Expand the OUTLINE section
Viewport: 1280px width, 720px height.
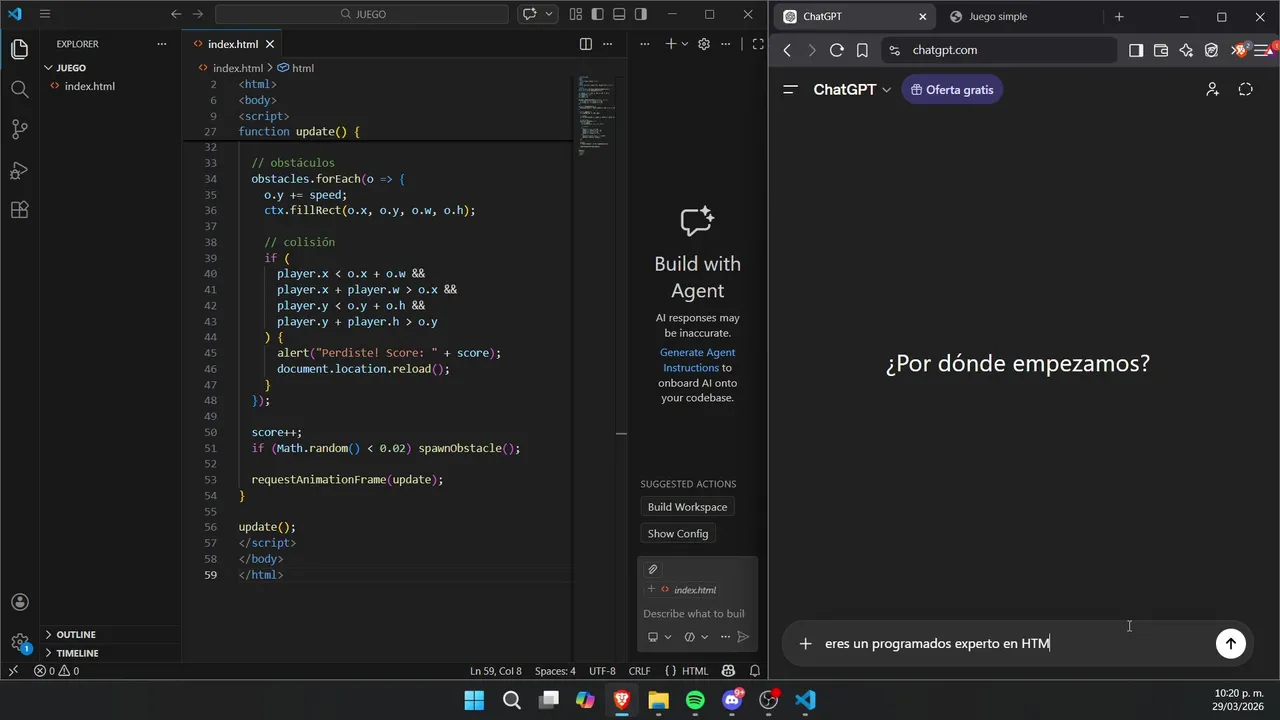(x=110, y=635)
